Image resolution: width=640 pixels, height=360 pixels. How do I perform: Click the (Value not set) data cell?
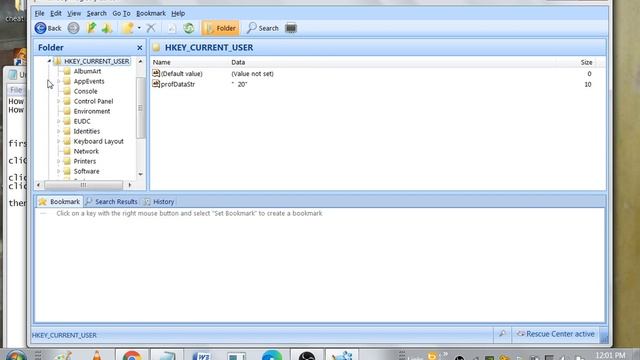pos(252,74)
